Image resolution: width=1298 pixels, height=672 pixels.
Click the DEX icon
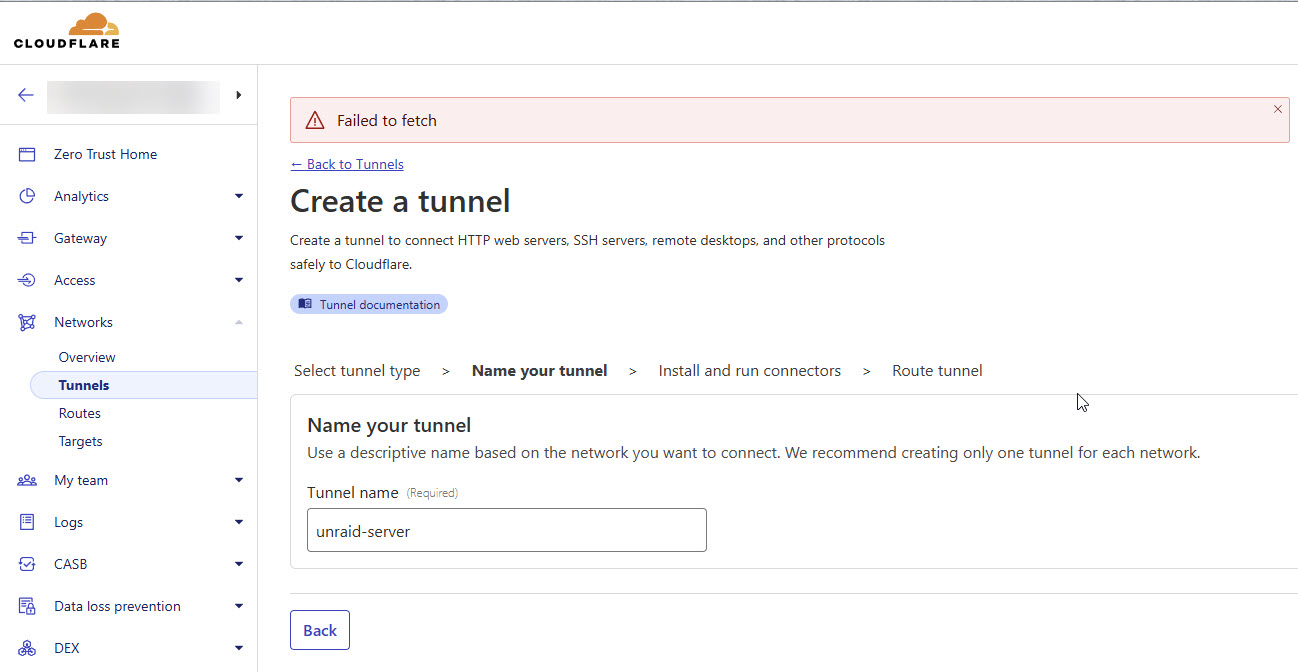click(x=27, y=648)
